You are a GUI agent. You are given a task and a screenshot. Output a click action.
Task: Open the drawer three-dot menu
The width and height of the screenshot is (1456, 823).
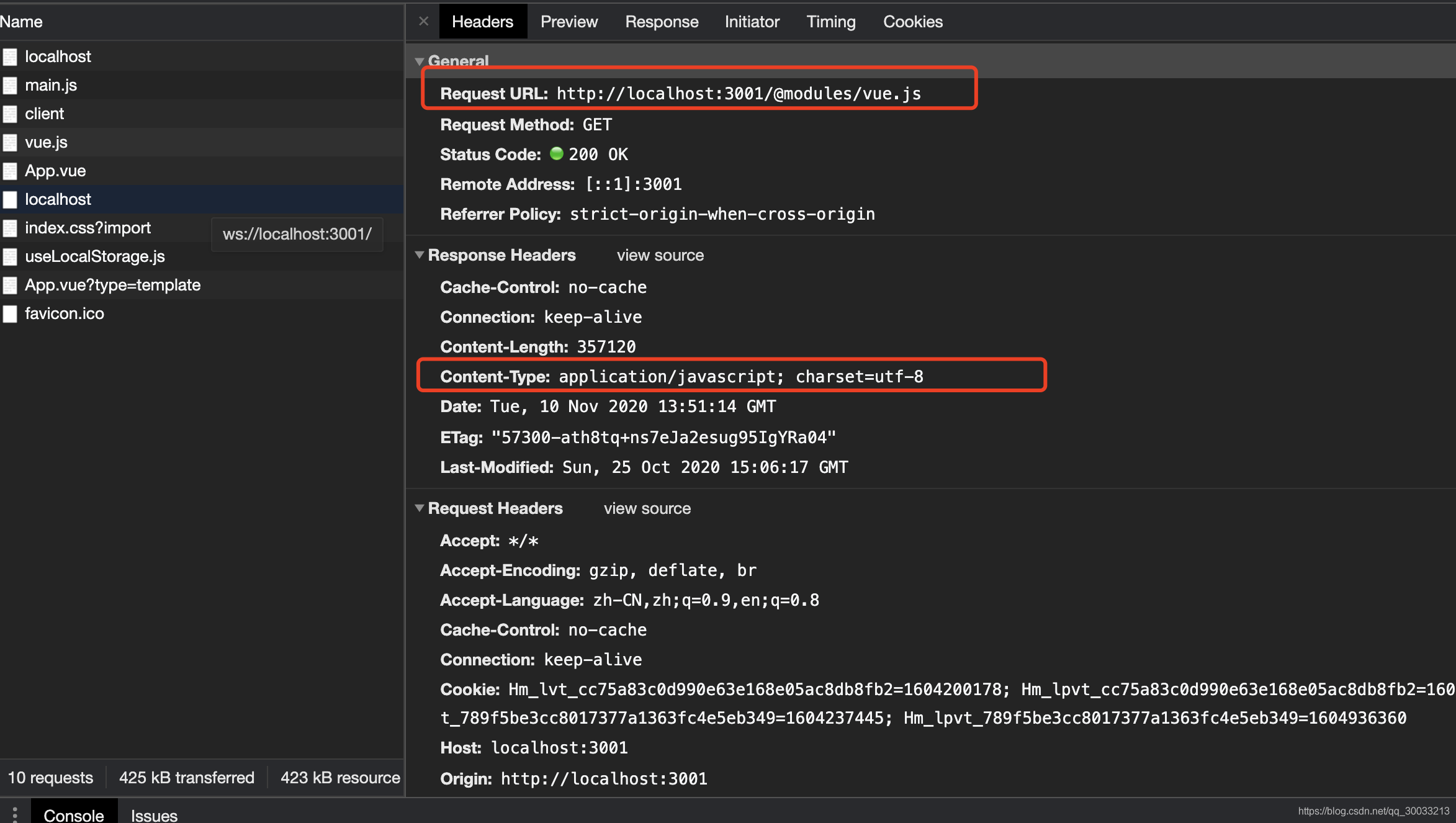coord(15,814)
